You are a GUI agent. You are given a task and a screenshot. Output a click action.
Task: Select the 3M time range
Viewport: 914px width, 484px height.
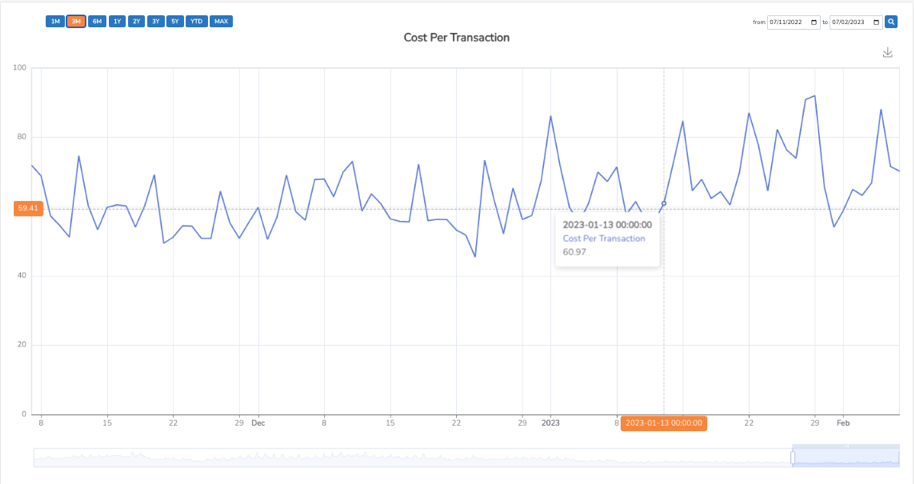[76, 21]
